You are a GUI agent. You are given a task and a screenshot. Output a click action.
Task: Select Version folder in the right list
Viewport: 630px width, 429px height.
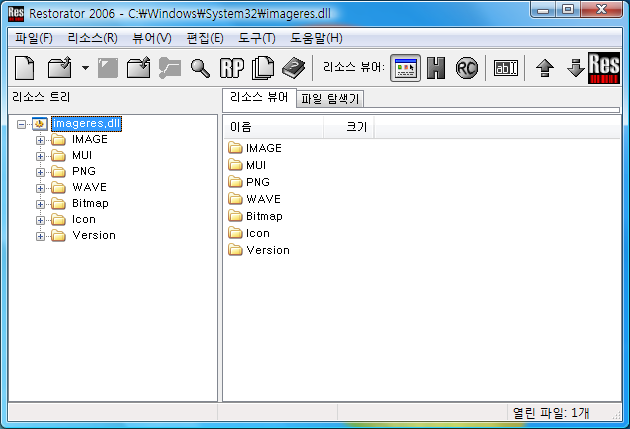[x=259, y=250]
